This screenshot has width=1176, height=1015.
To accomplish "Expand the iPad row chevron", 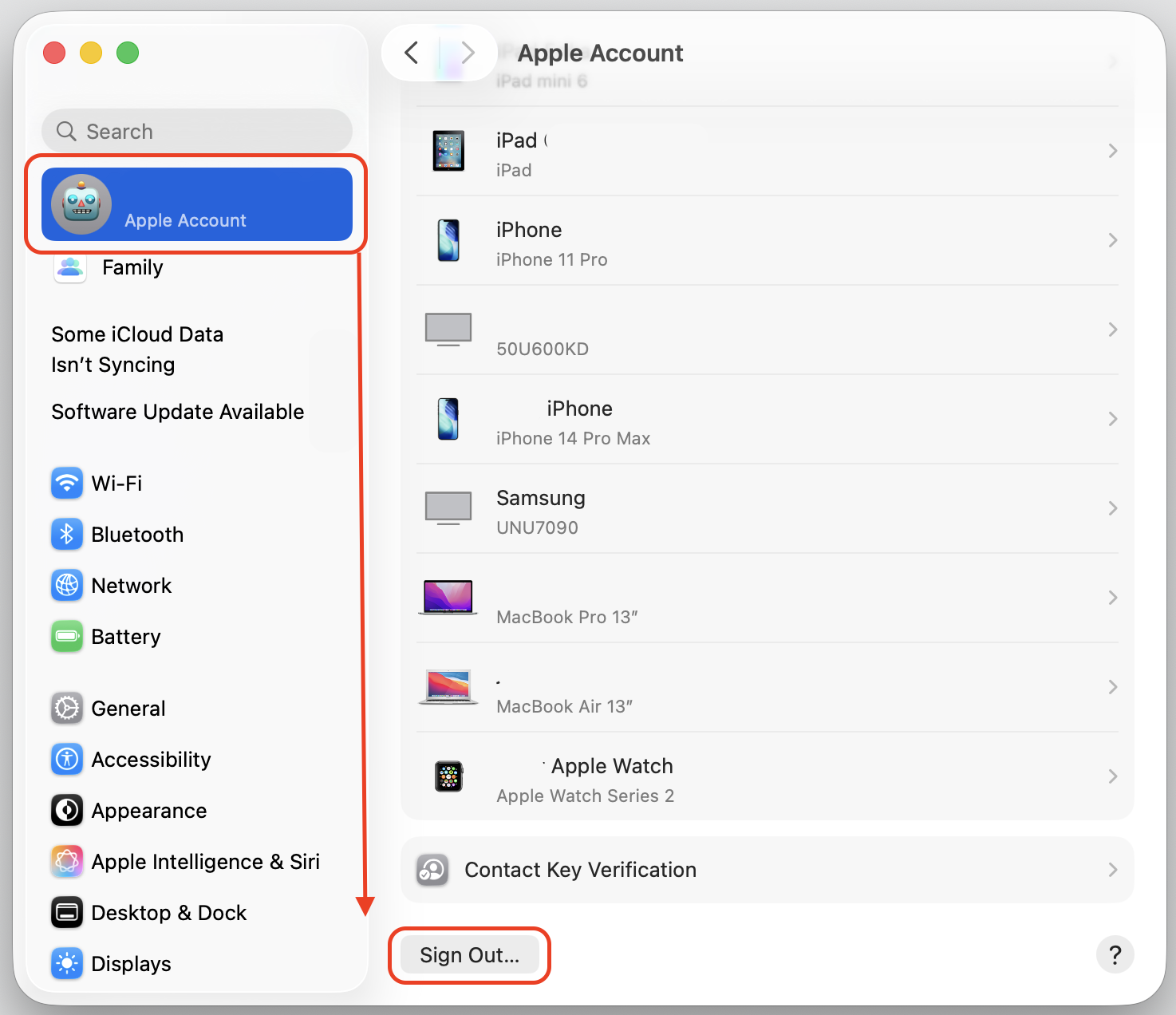I will (x=1113, y=151).
